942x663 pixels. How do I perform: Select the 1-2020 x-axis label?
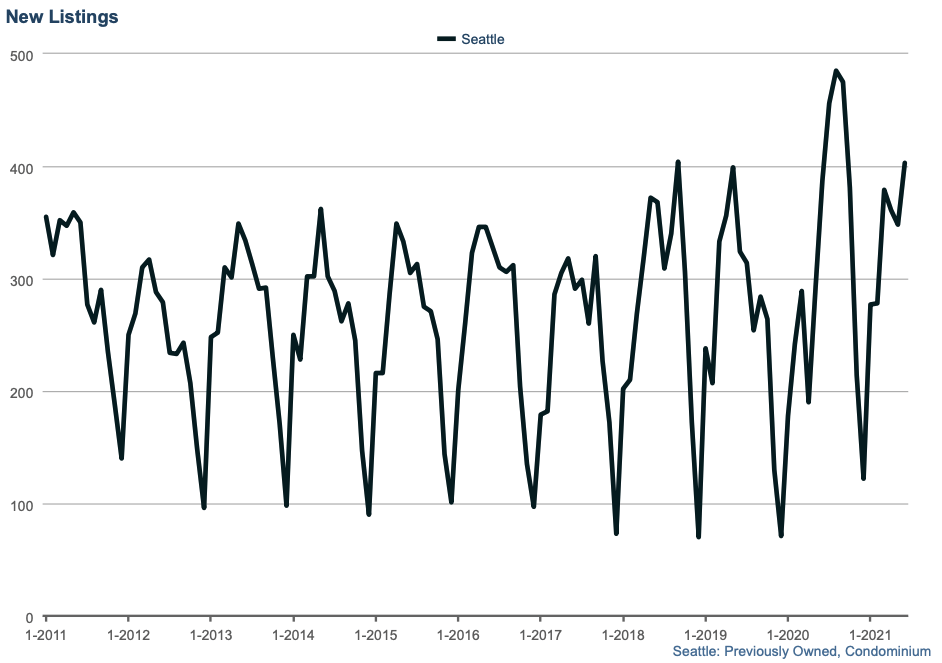(x=786, y=635)
